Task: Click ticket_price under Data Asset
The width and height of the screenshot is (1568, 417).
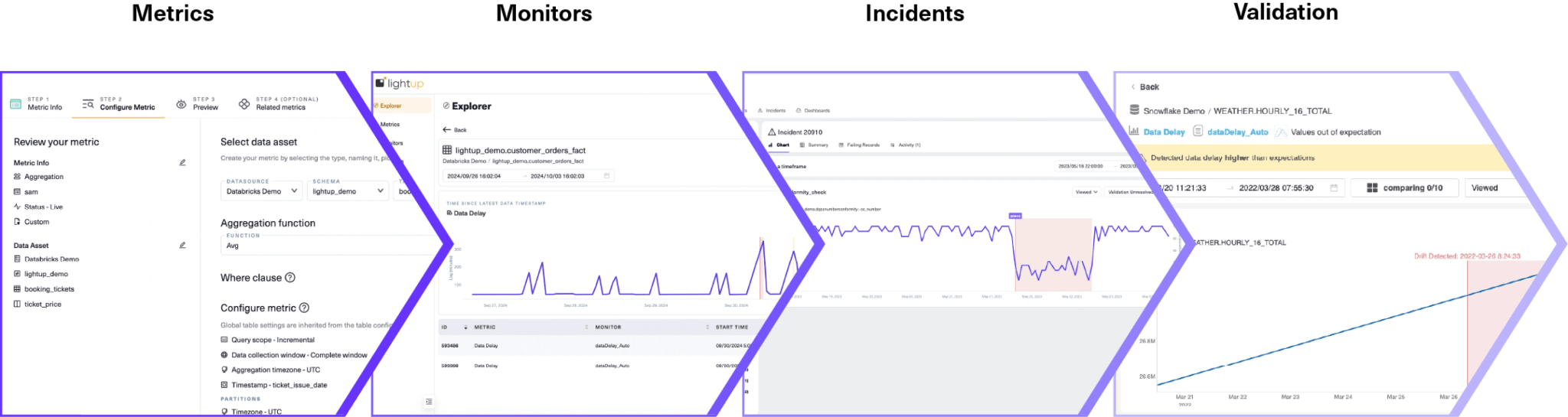Action: [x=38, y=304]
